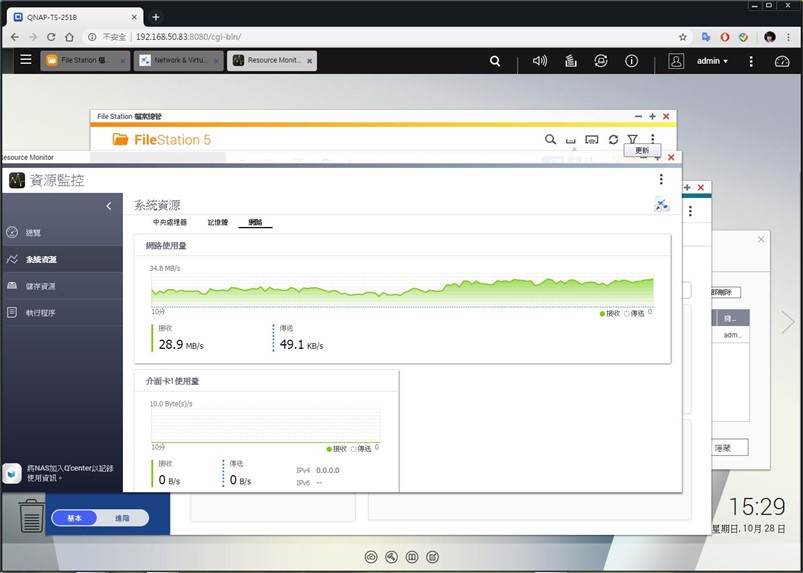The height and width of the screenshot is (573, 803).
Task: Open Chrome's three-dot menu
Action: 788,37
